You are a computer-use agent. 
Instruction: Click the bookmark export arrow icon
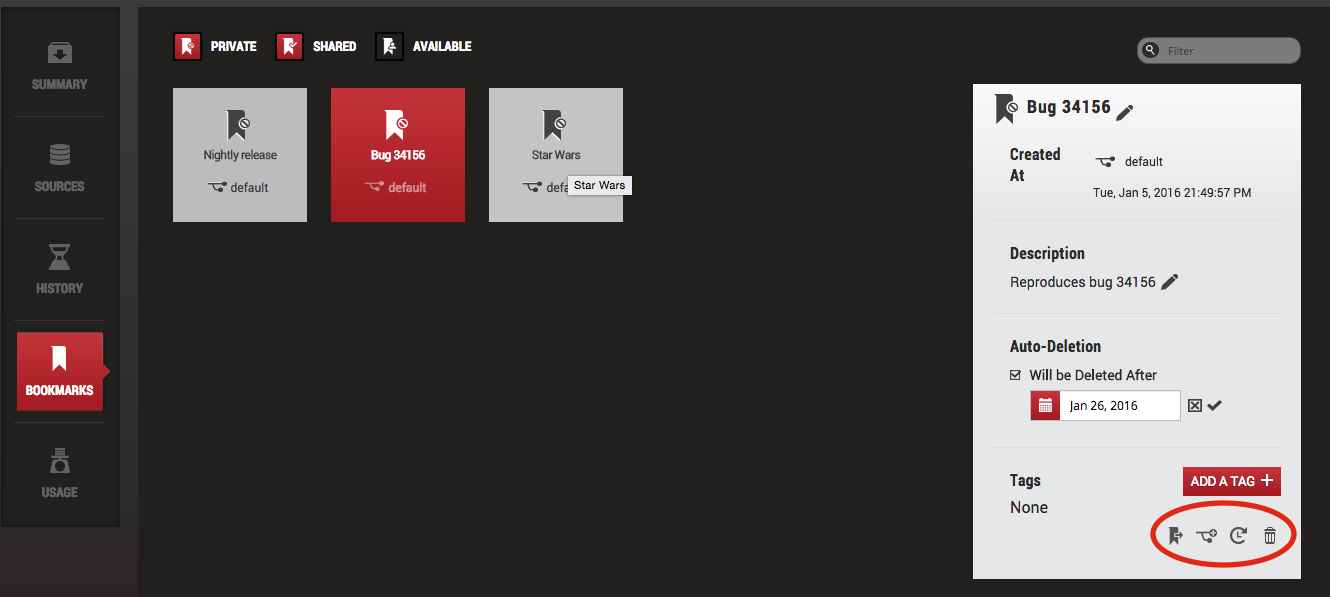coord(1175,536)
